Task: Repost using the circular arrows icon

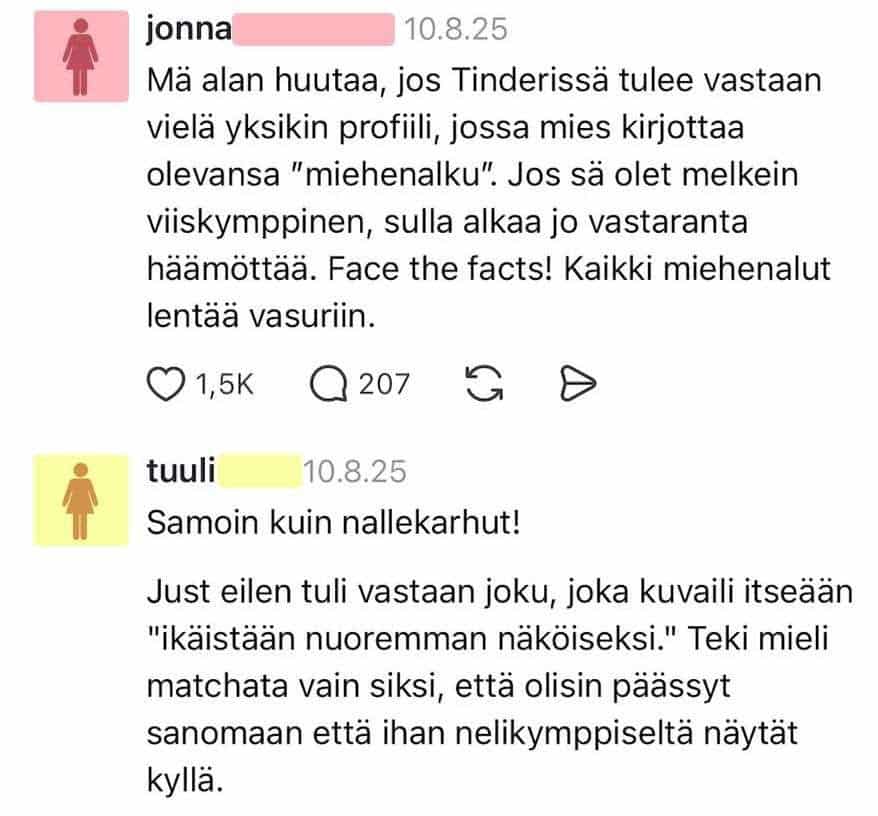Action: pos(485,383)
